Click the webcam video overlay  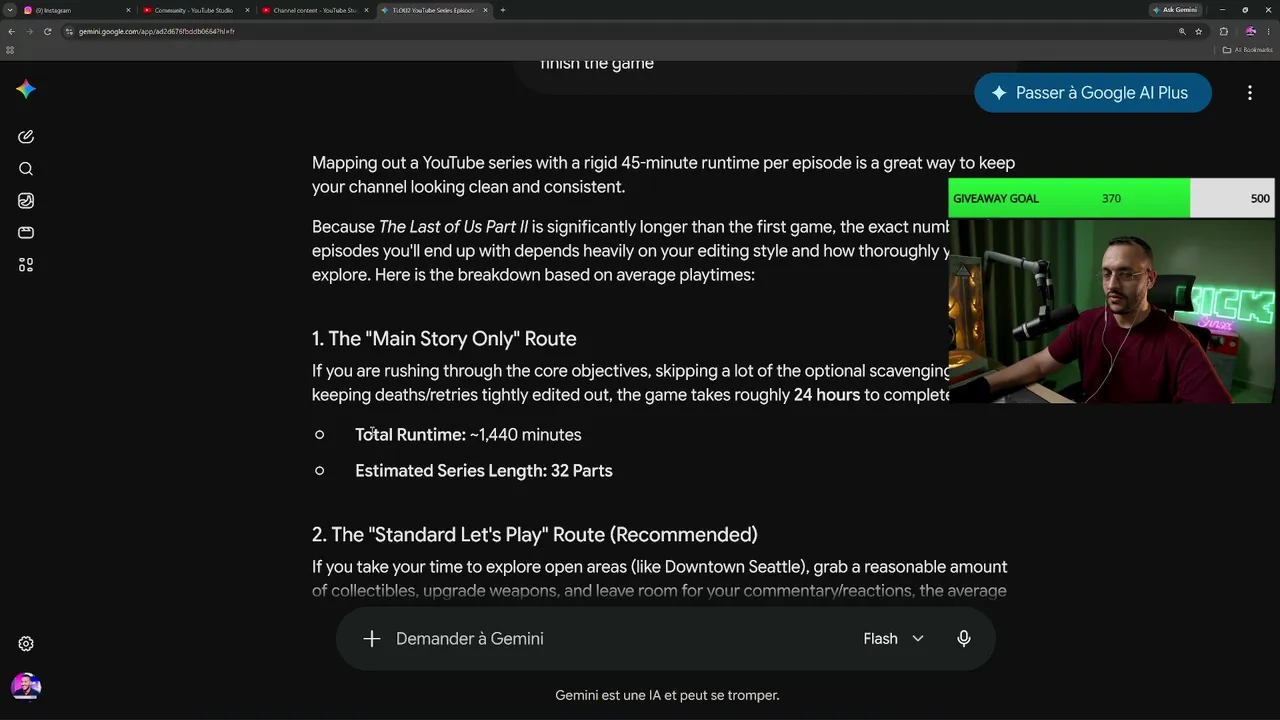pyautogui.click(x=1112, y=311)
